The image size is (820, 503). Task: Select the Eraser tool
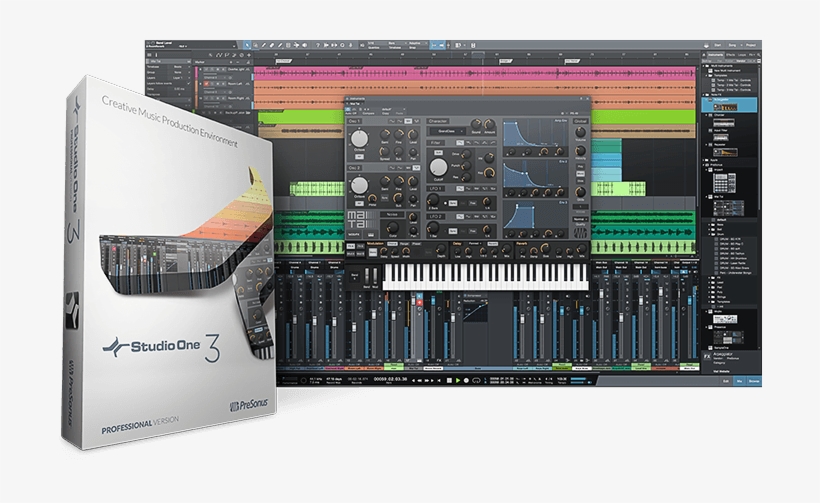[x=272, y=45]
